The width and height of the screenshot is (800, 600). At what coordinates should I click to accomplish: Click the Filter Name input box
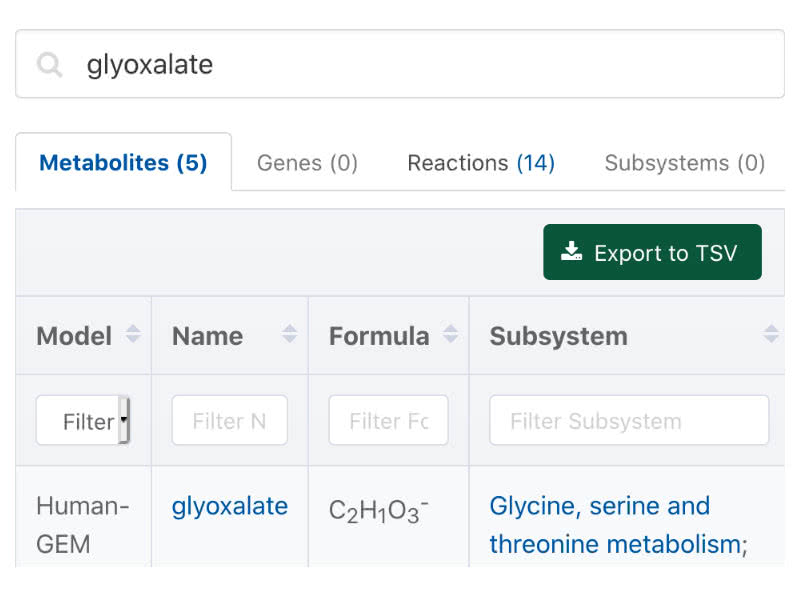click(x=229, y=421)
